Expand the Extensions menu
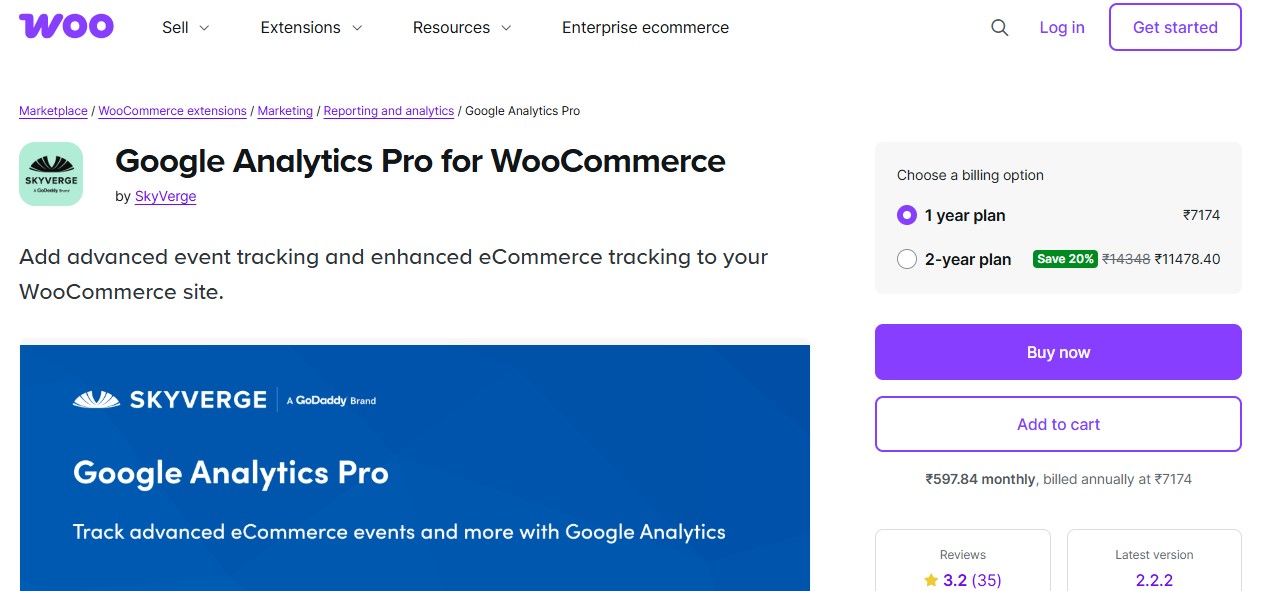 (x=310, y=27)
